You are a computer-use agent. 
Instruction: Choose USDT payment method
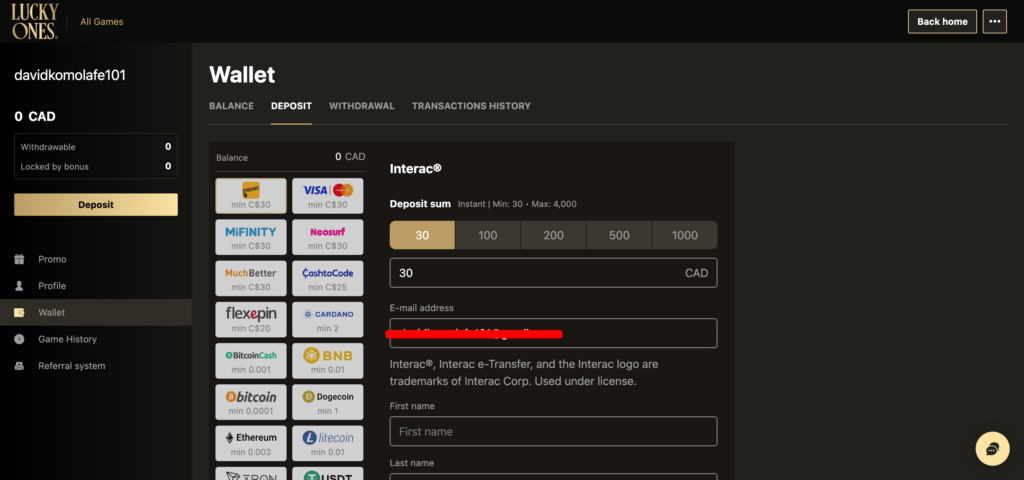[328, 473]
